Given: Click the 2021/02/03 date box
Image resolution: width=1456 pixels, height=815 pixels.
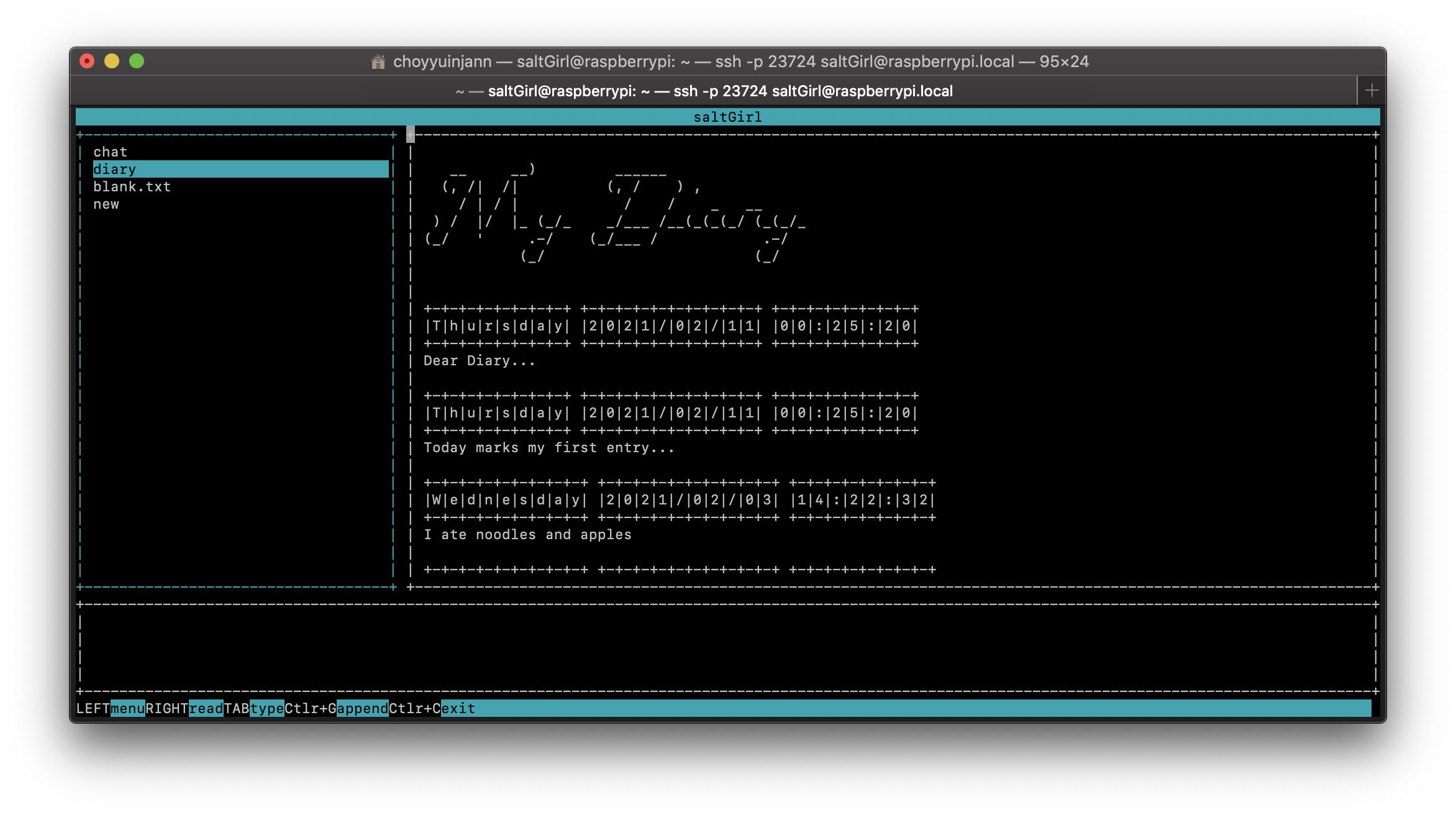Looking at the screenshot, I should [688, 500].
